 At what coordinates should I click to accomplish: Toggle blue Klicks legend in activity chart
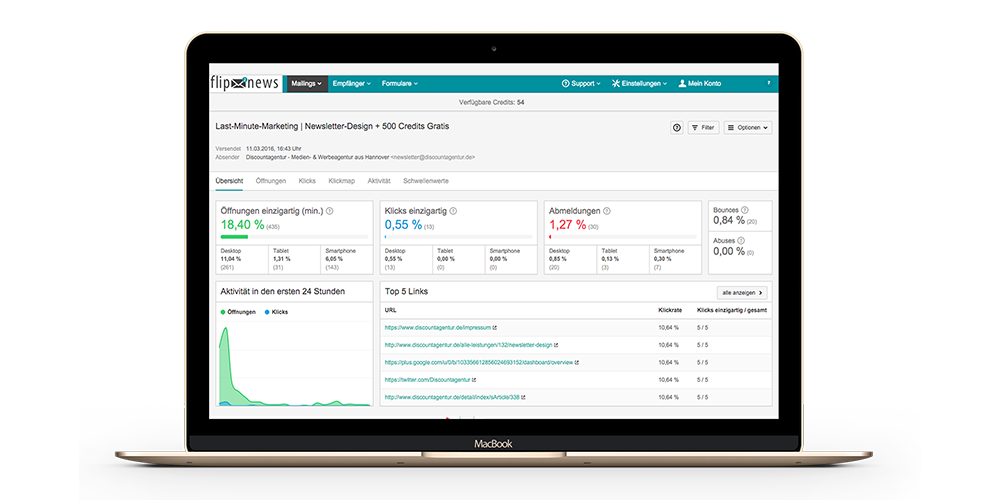point(276,312)
